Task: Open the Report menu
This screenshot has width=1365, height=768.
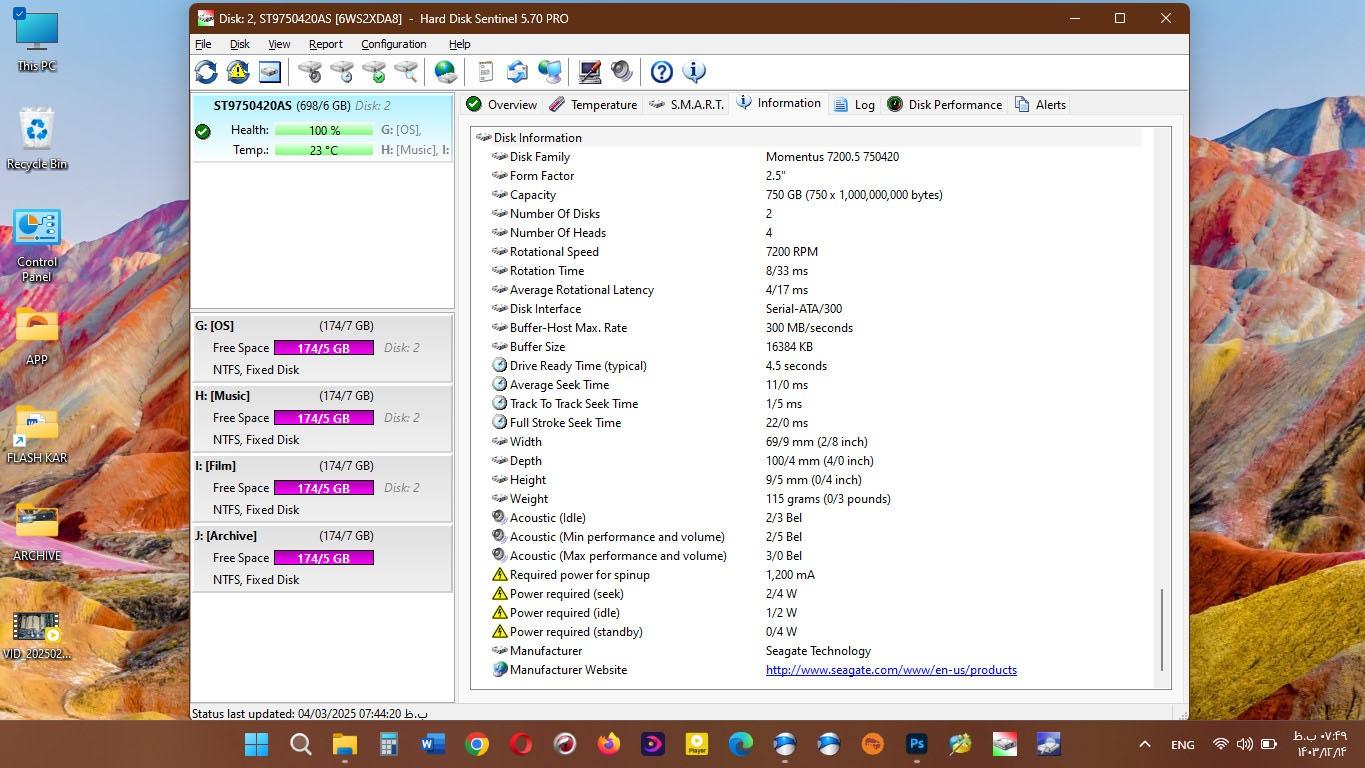Action: click(x=325, y=44)
